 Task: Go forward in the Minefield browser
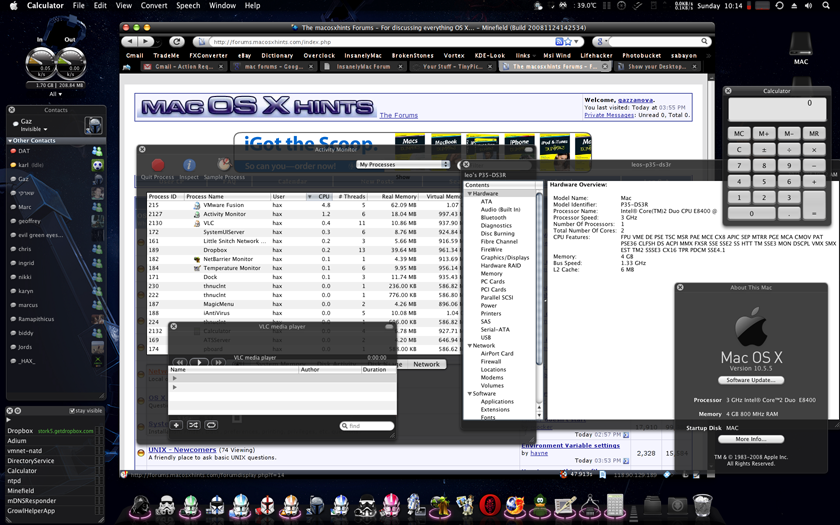click(x=146, y=41)
